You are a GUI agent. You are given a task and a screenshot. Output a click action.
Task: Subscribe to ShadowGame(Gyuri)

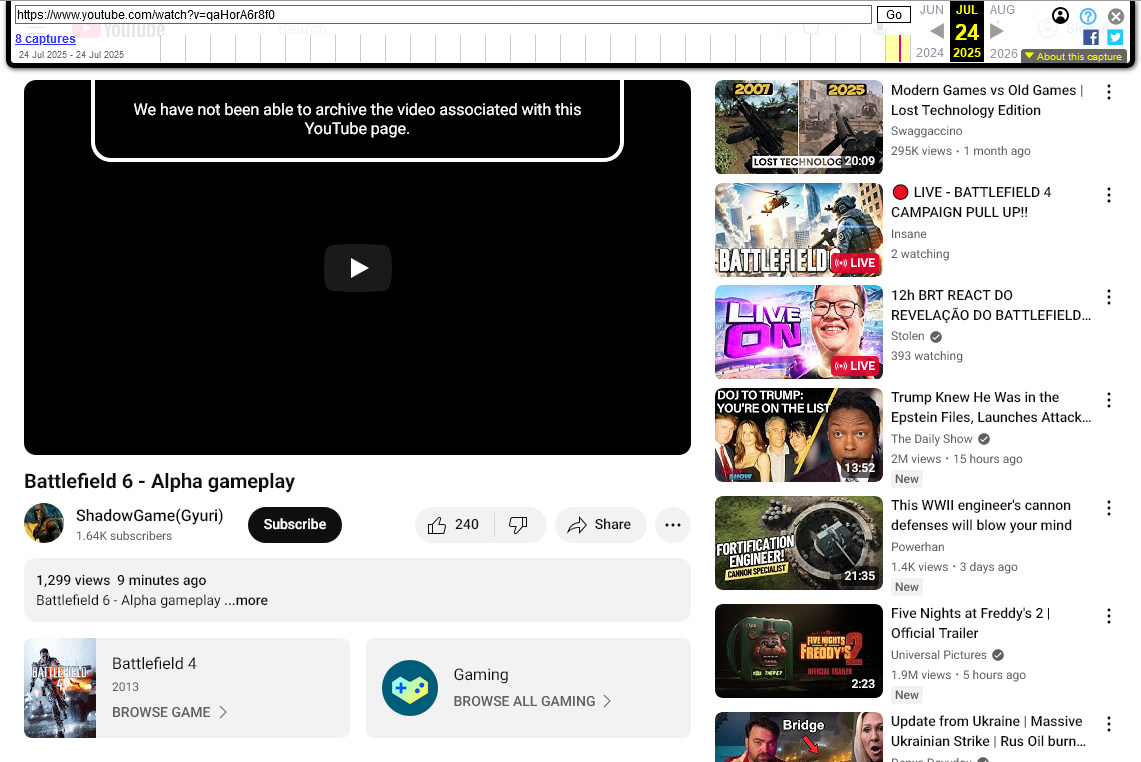pos(295,525)
